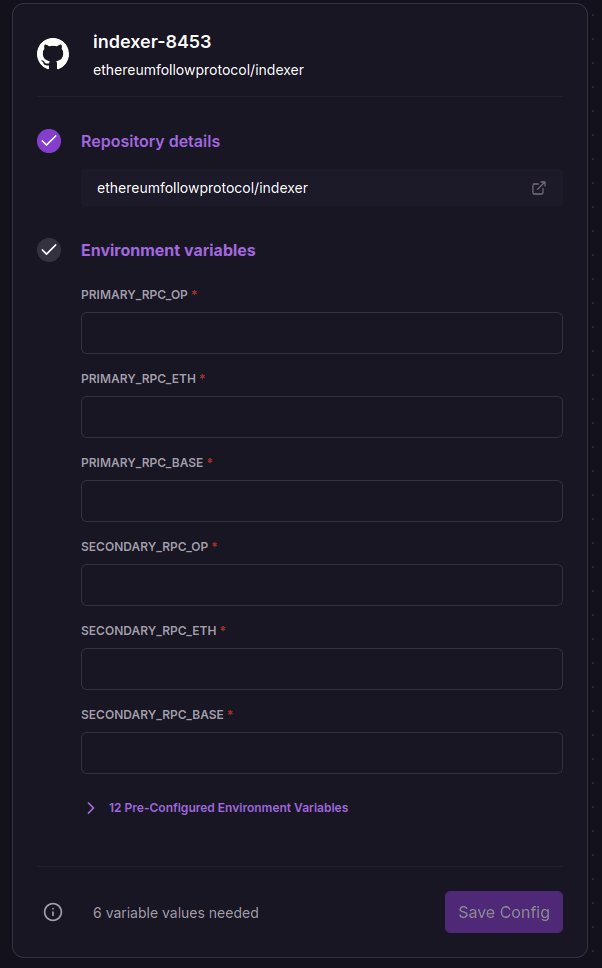The image size is (602, 968).
Task: Focus the PRIMARY_RPC_ETH input field
Action: point(321,417)
